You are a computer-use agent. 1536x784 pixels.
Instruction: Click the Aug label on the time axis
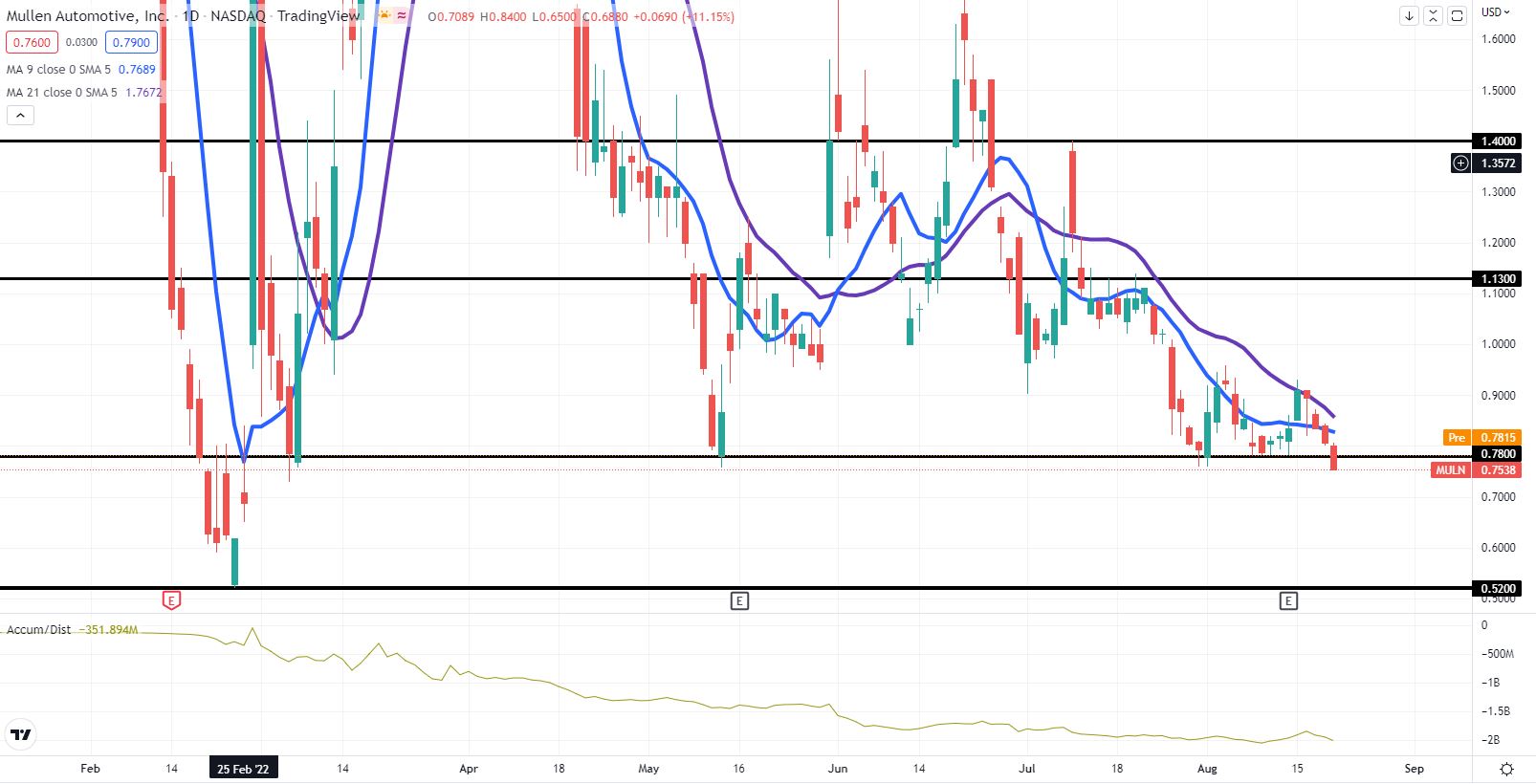(x=1207, y=769)
